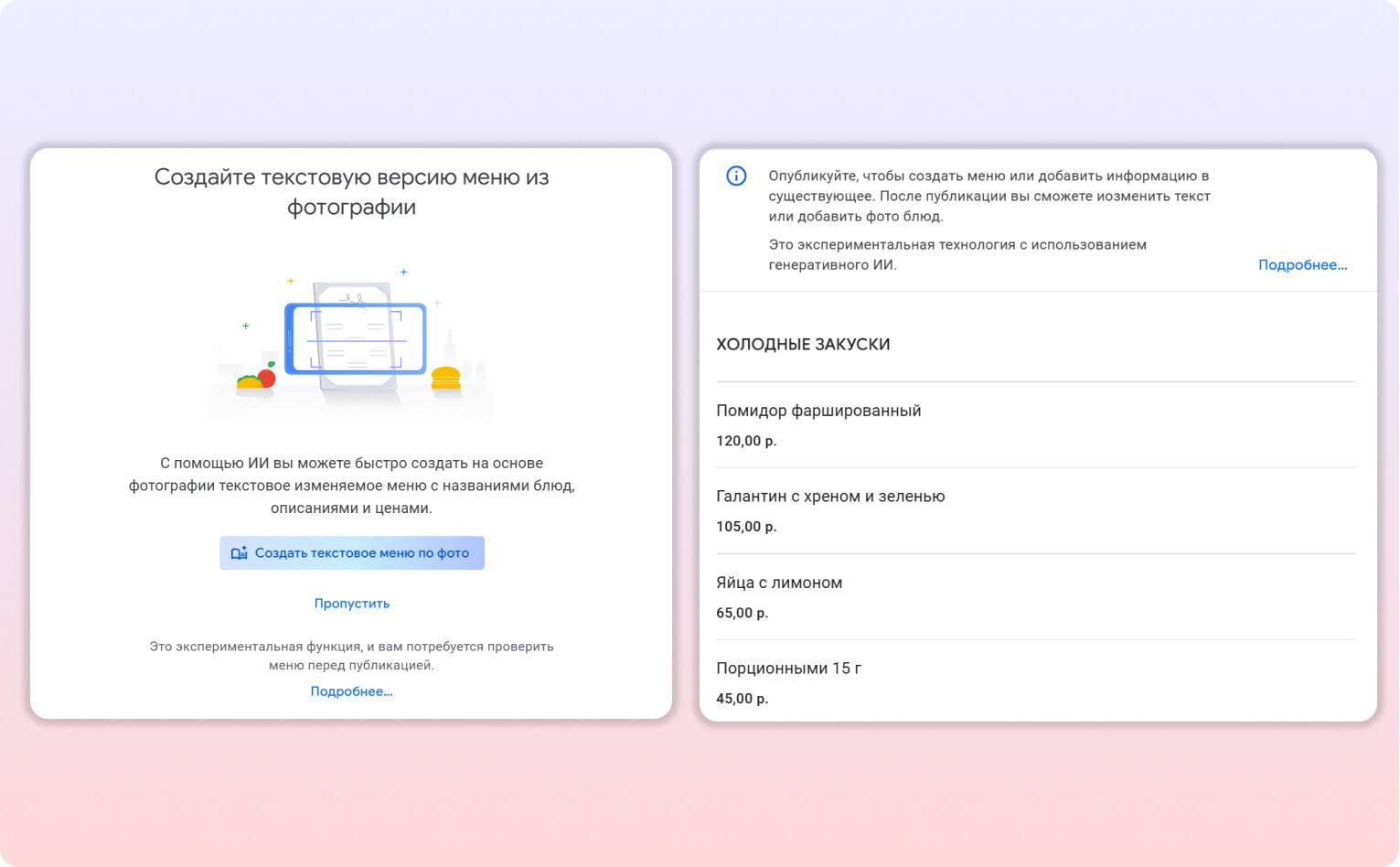
Task: Click the info circle icon in the notice
Action: coord(736,176)
